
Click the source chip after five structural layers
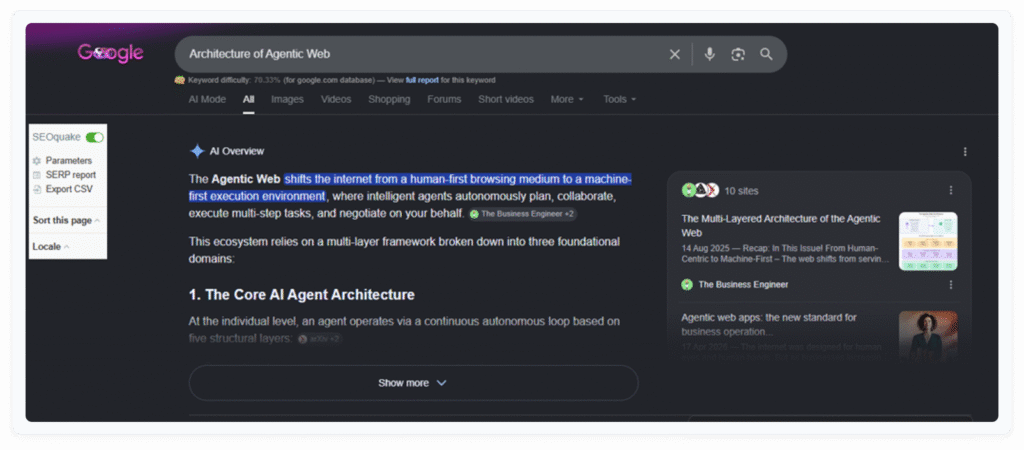coord(319,339)
